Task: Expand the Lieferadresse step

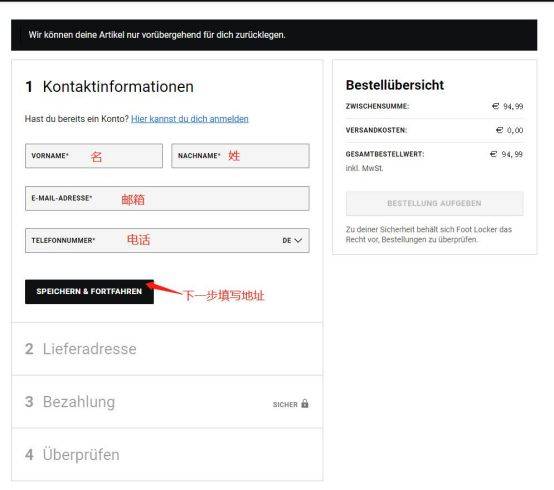Action: point(167,349)
